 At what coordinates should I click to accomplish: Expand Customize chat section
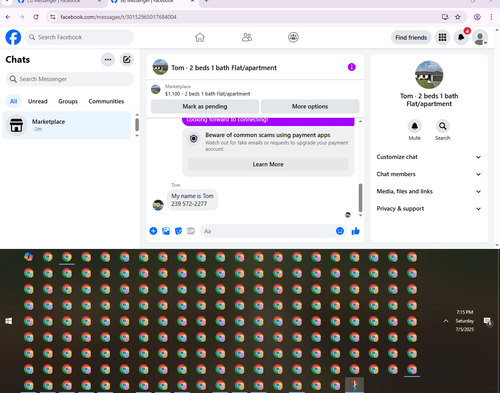[x=429, y=157]
